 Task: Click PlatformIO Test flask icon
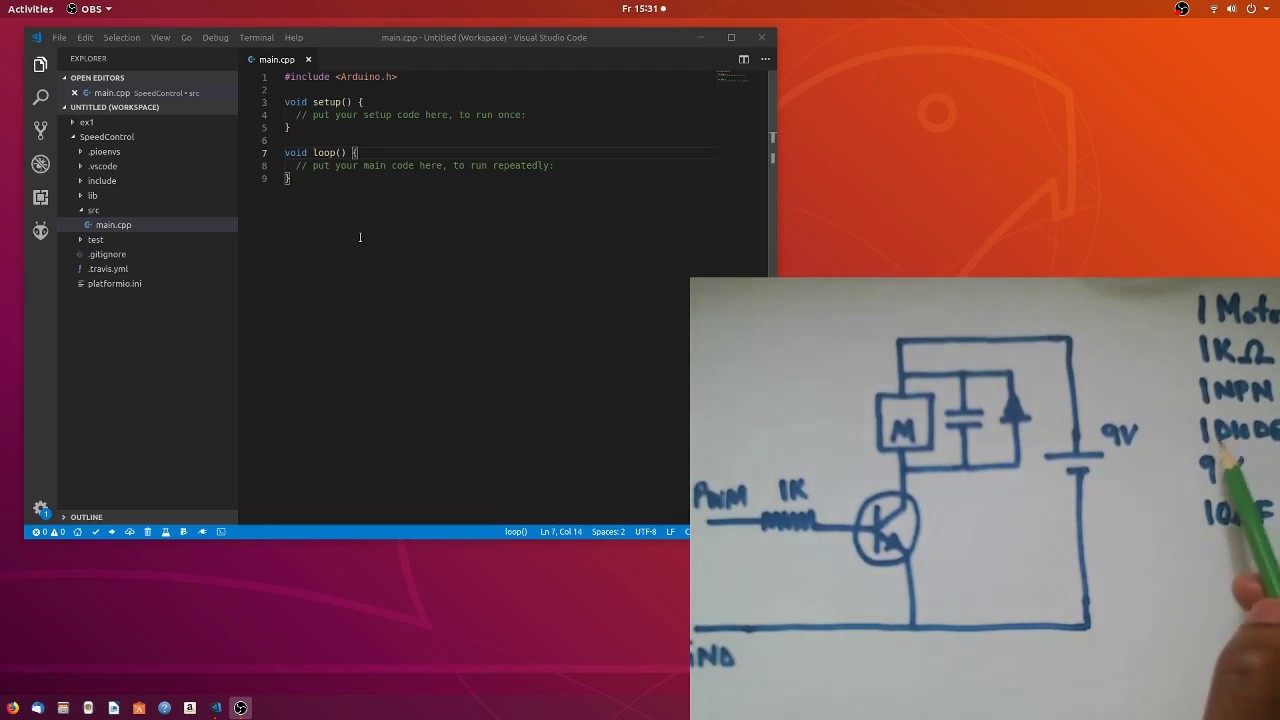point(165,532)
